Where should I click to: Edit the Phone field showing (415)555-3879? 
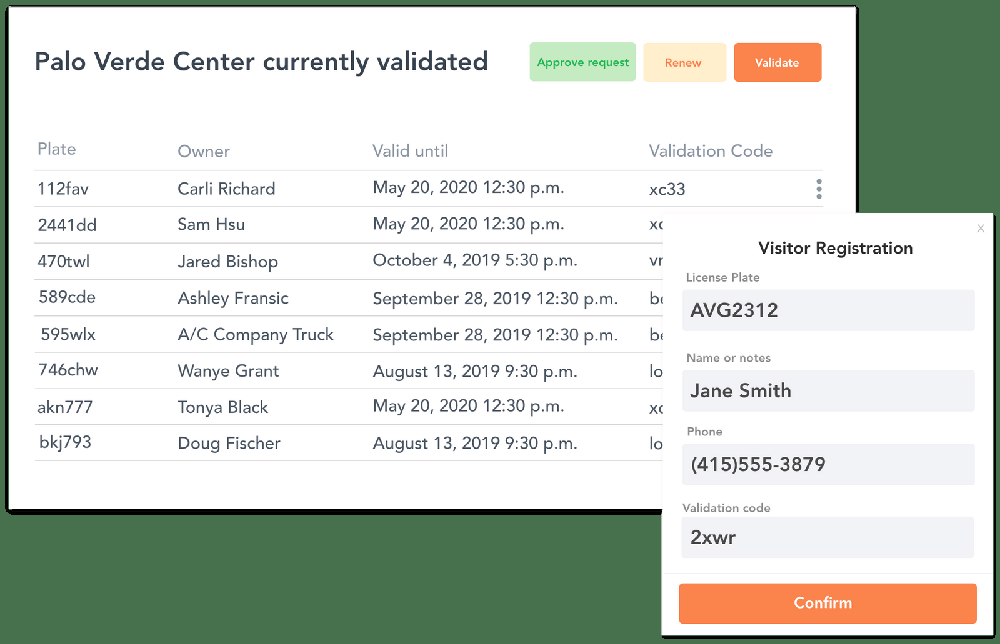[828, 464]
